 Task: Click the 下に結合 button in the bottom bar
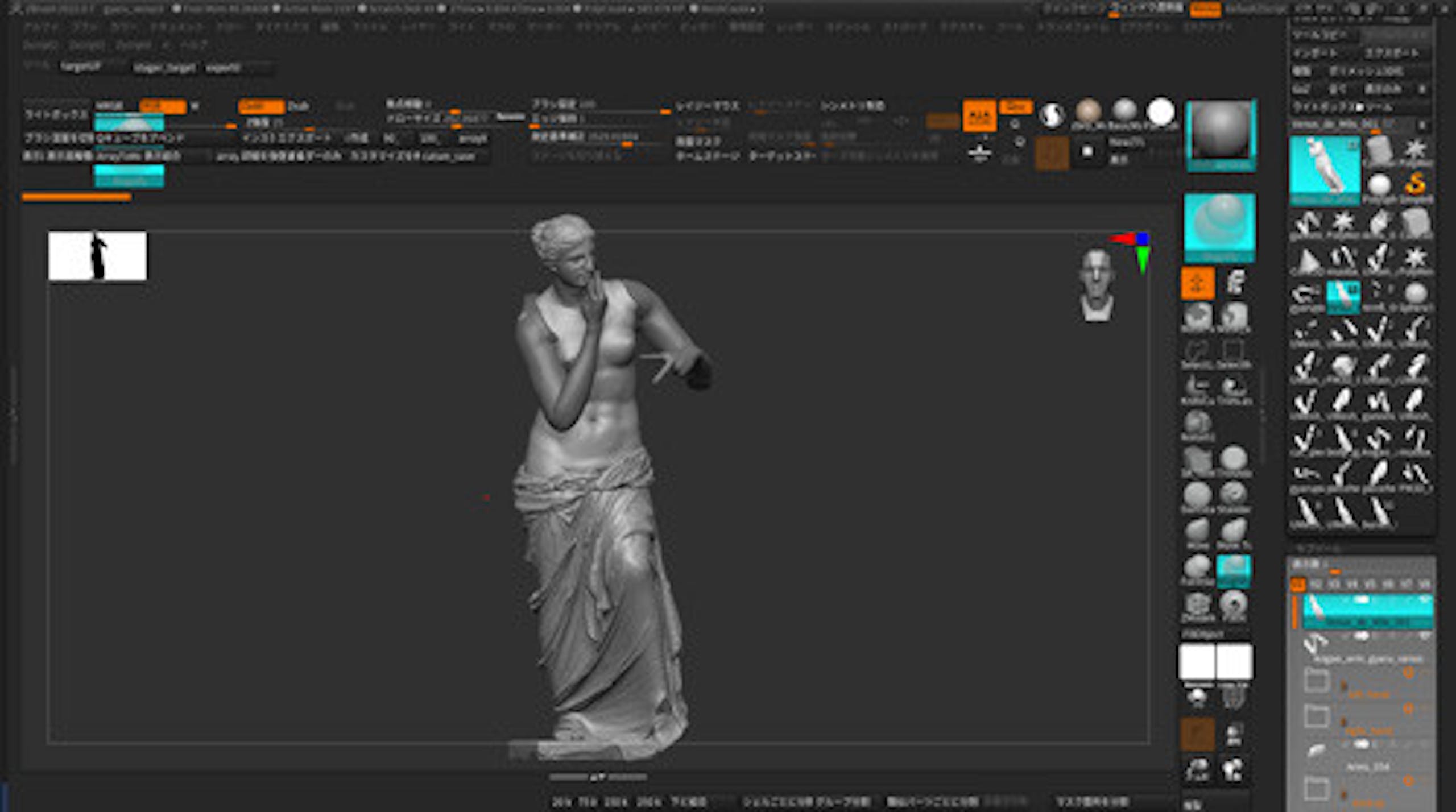coord(688,802)
